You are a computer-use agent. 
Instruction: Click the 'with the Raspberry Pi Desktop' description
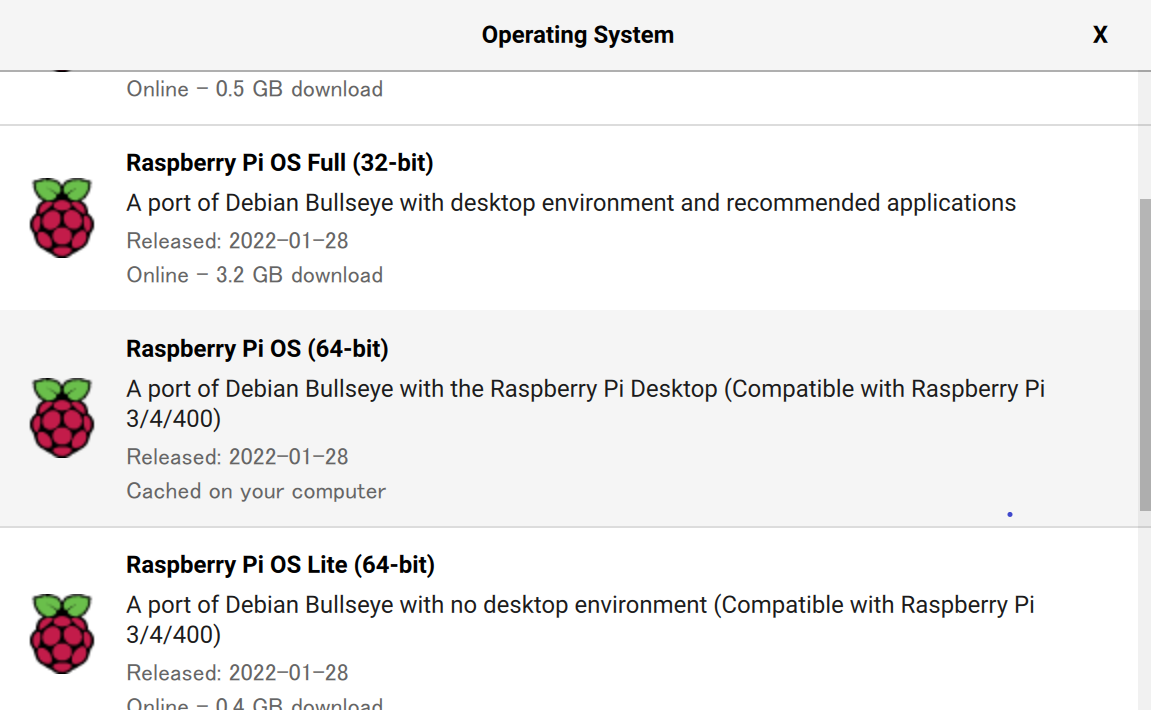click(558, 389)
